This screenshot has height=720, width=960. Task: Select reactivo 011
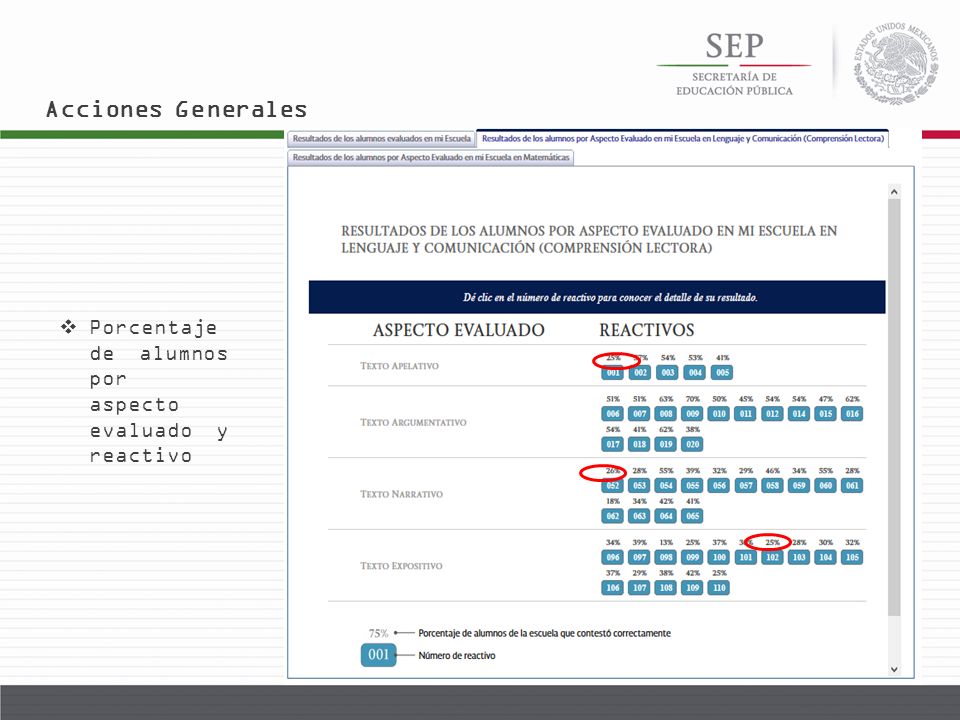pyautogui.click(x=746, y=414)
